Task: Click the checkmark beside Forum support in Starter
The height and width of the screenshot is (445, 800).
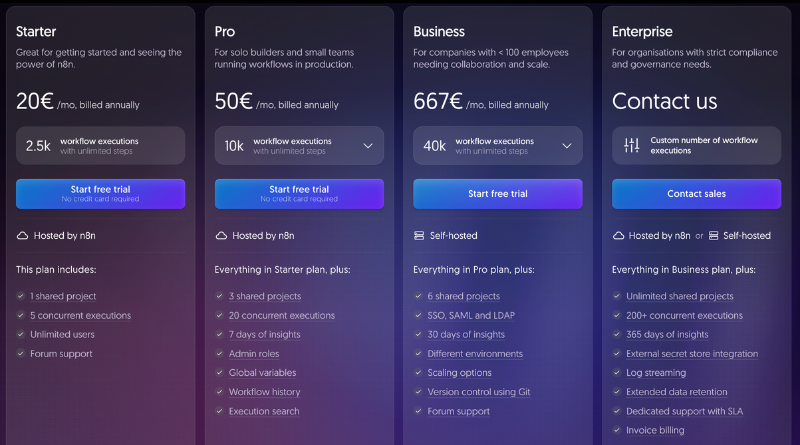Action: (21, 354)
